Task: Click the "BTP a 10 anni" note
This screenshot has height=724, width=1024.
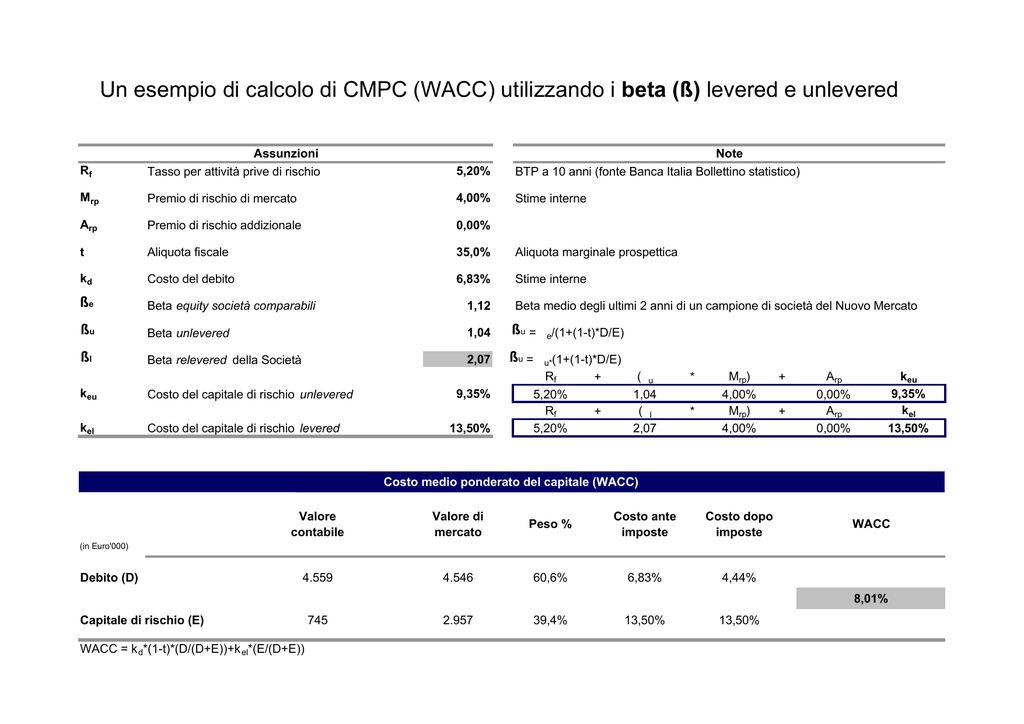Action: [x=657, y=172]
